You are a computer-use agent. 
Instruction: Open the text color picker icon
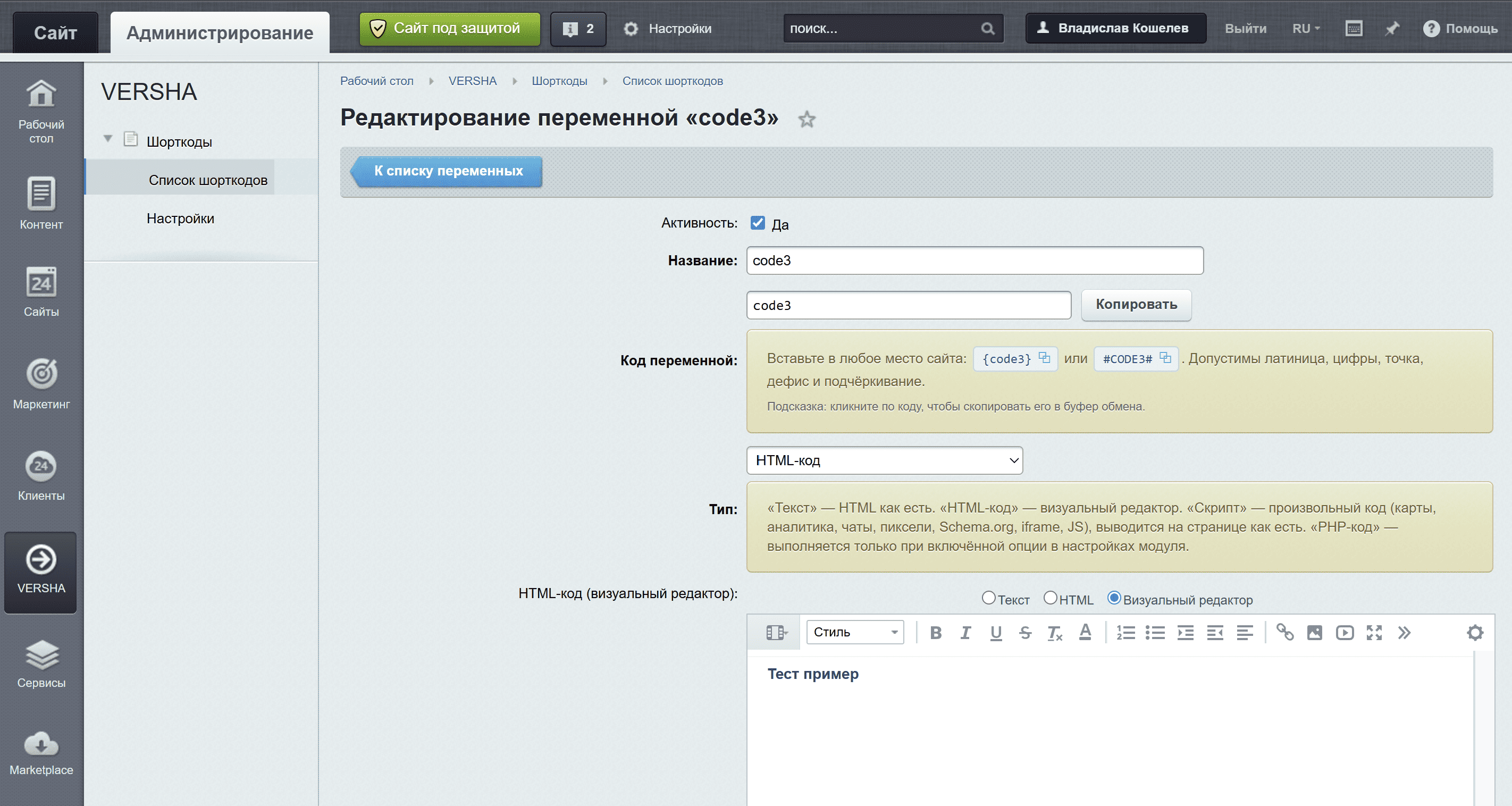pyautogui.click(x=1085, y=632)
